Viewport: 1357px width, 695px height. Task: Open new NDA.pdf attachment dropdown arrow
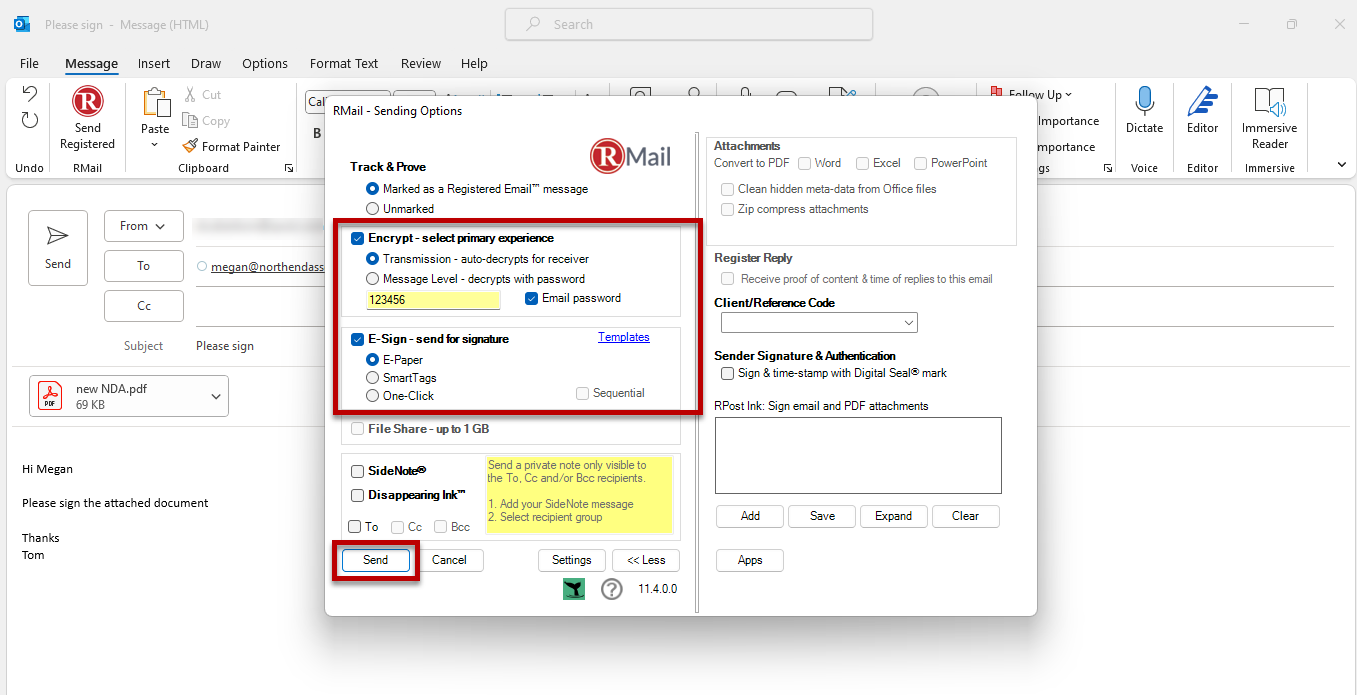[217, 397]
